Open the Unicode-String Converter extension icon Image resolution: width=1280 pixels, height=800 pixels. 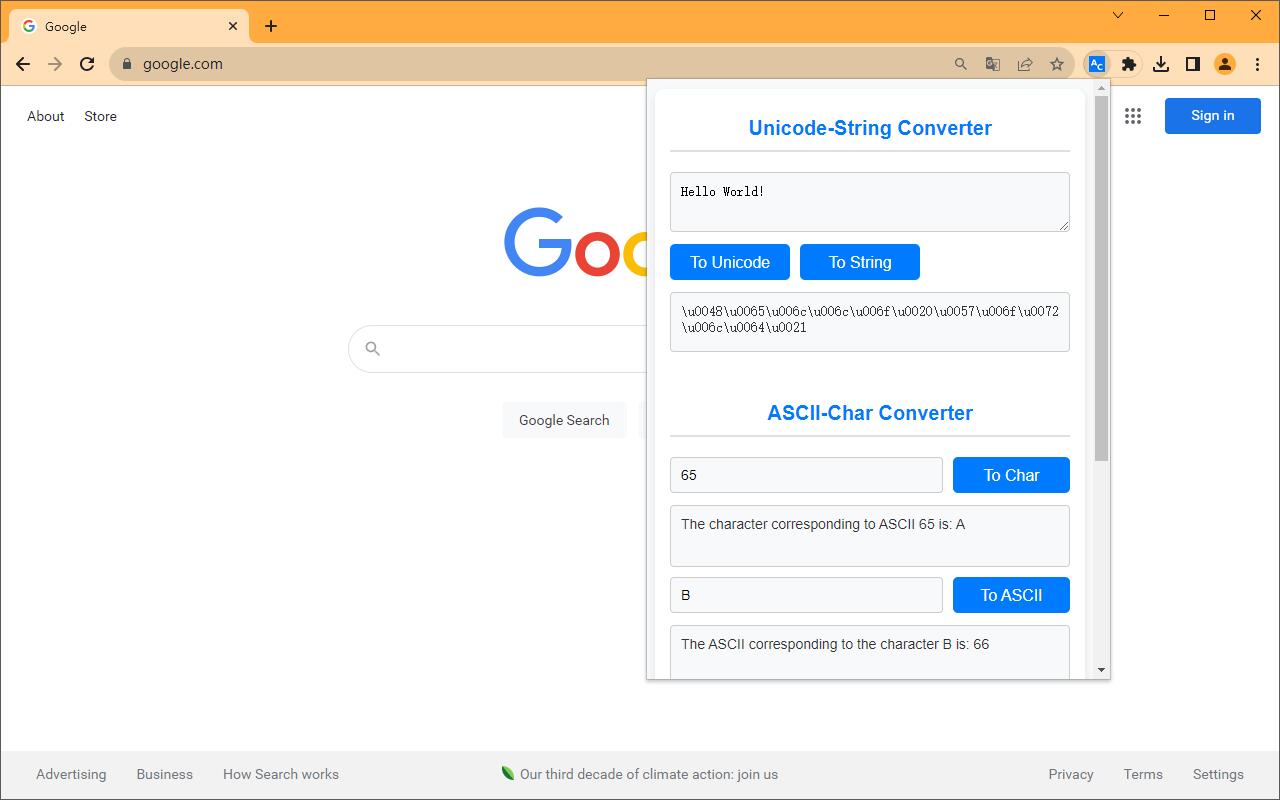(x=1096, y=63)
